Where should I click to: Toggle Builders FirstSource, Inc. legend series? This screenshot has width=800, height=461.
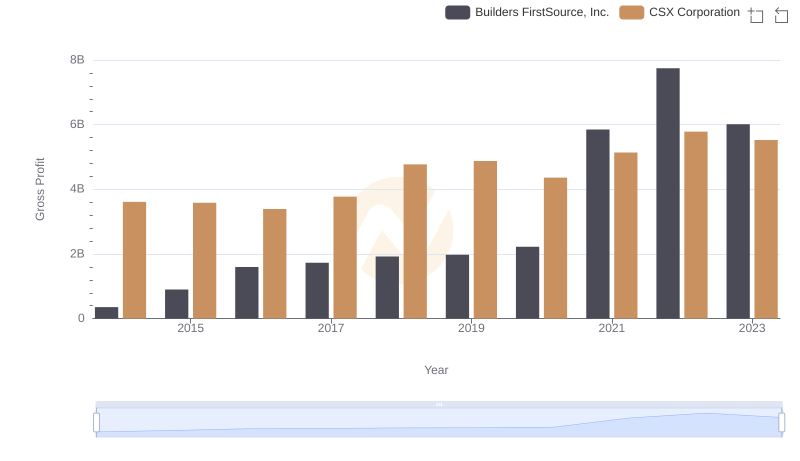pyautogui.click(x=527, y=12)
